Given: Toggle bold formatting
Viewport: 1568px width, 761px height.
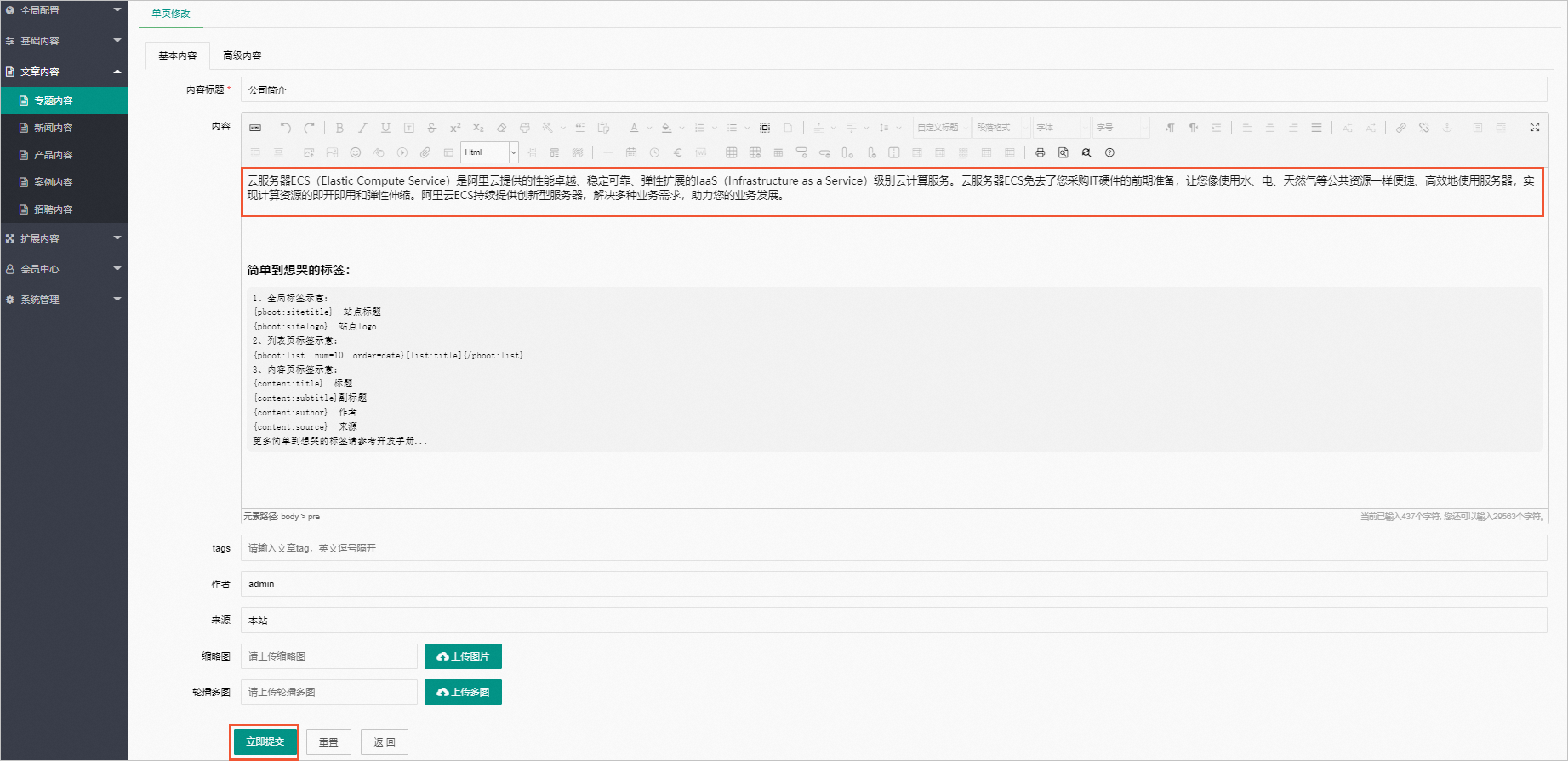Looking at the screenshot, I should (339, 128).
